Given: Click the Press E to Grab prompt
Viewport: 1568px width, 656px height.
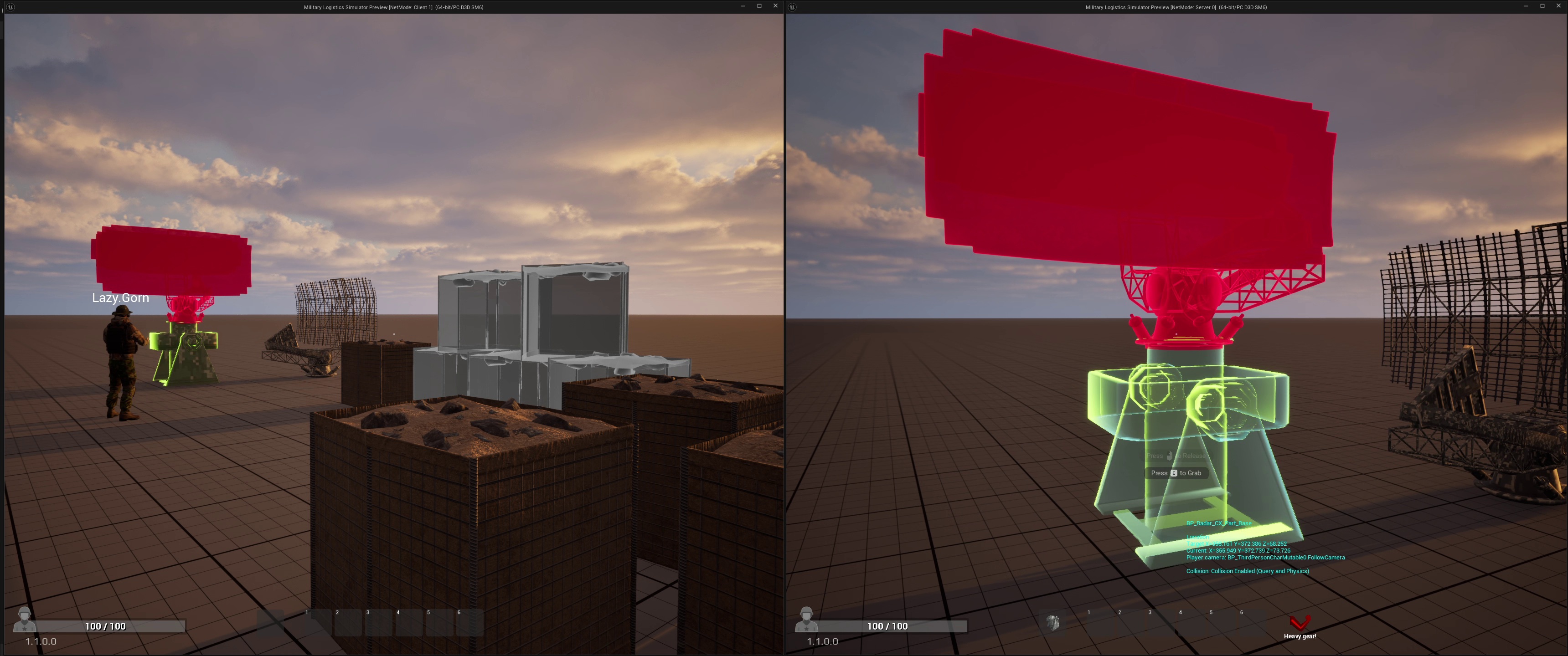Looking at the screenshot, I should (1176, 473).
